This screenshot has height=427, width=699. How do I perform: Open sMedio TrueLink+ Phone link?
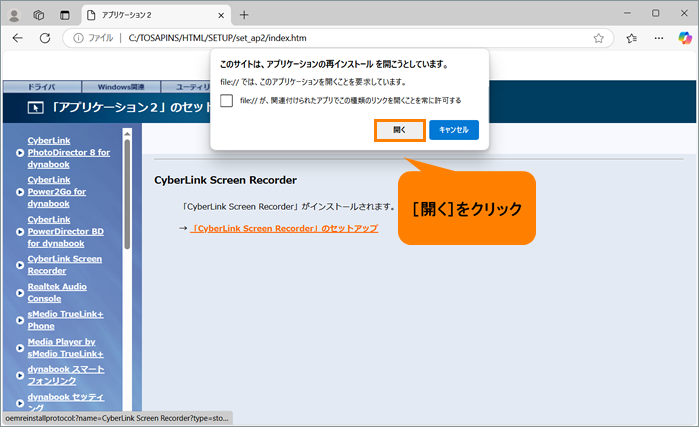point(66,320)
